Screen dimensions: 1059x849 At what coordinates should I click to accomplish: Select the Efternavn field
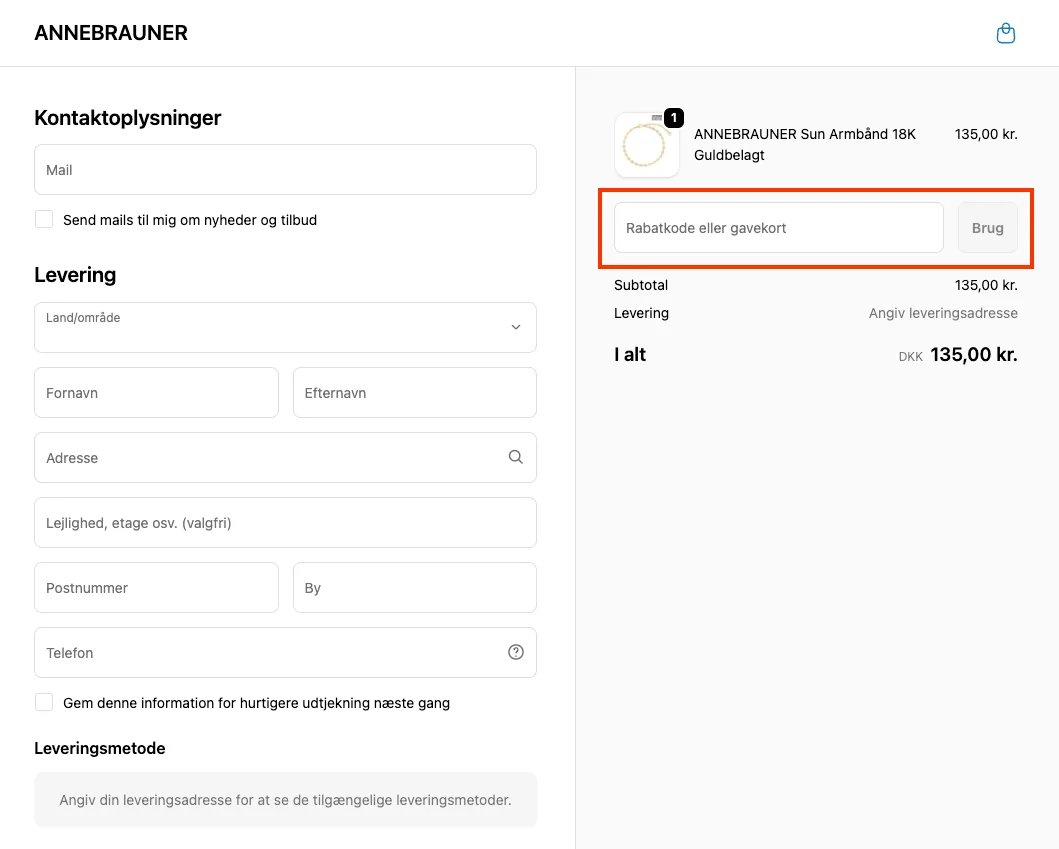tap(414, 393)
